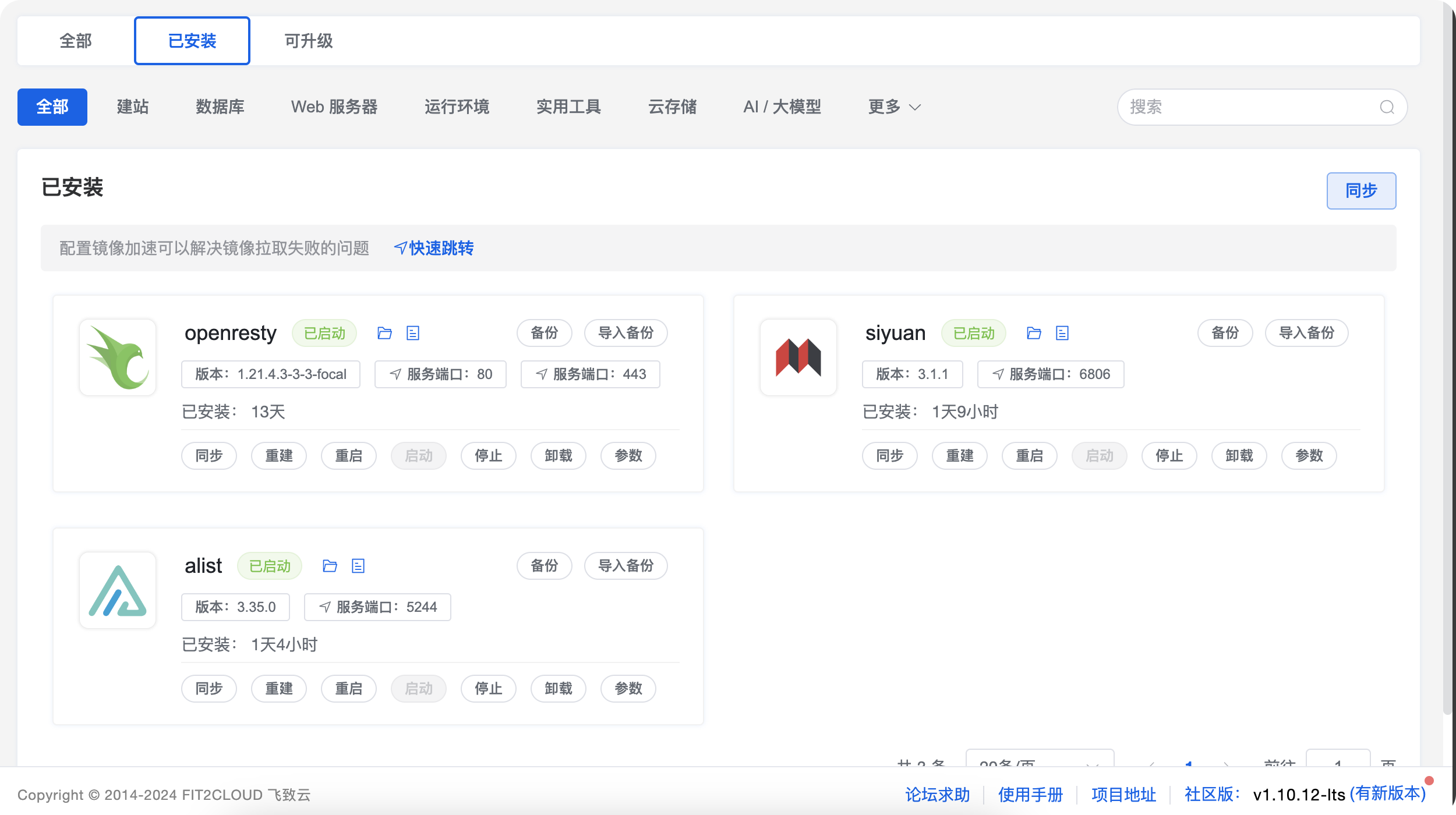The width and height of the screenshot is (1456, 815).
Task: Stop the siyuan application
Action: point(1169,456)
